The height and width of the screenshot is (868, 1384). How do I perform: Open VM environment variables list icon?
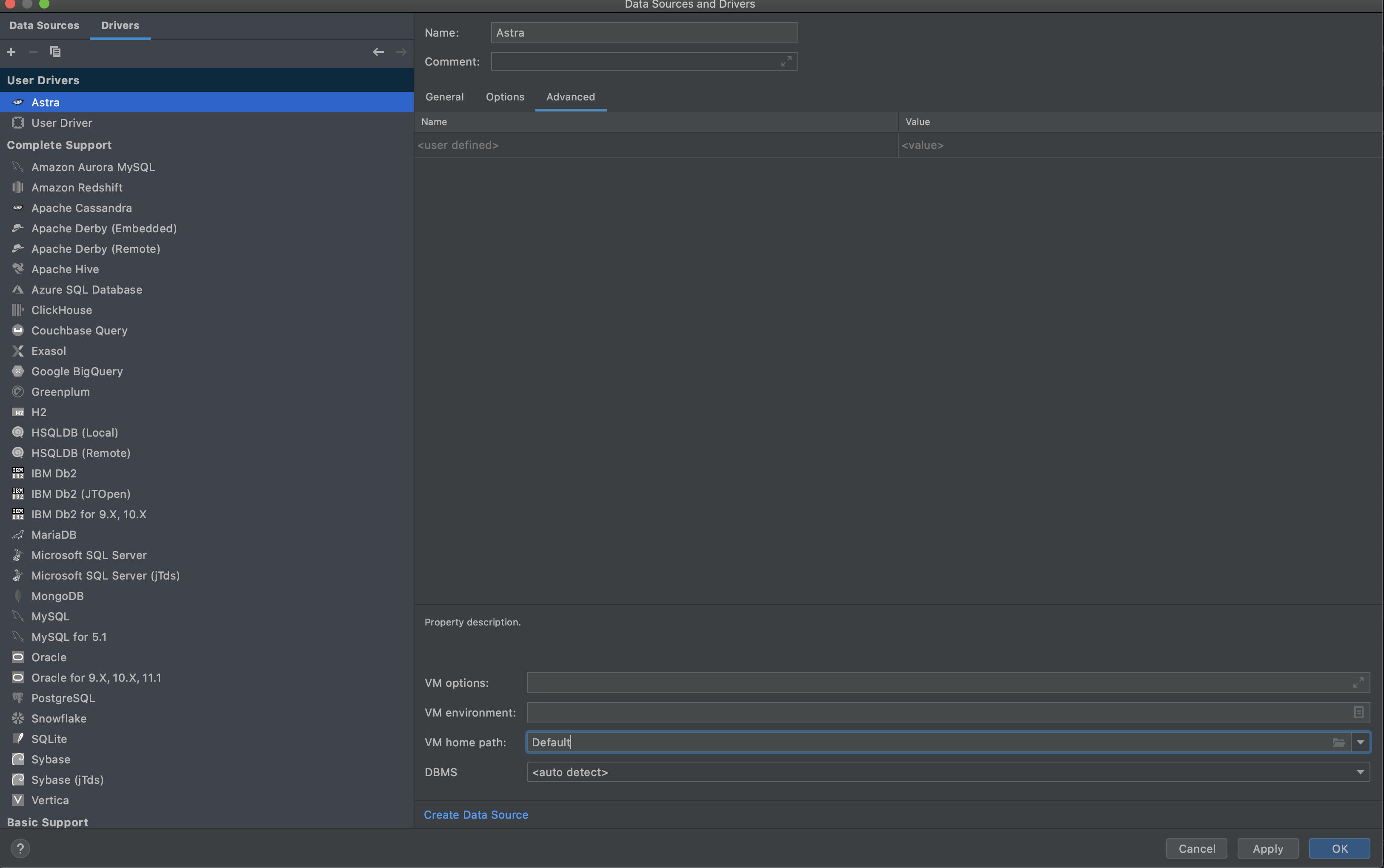coord(1358,712)
